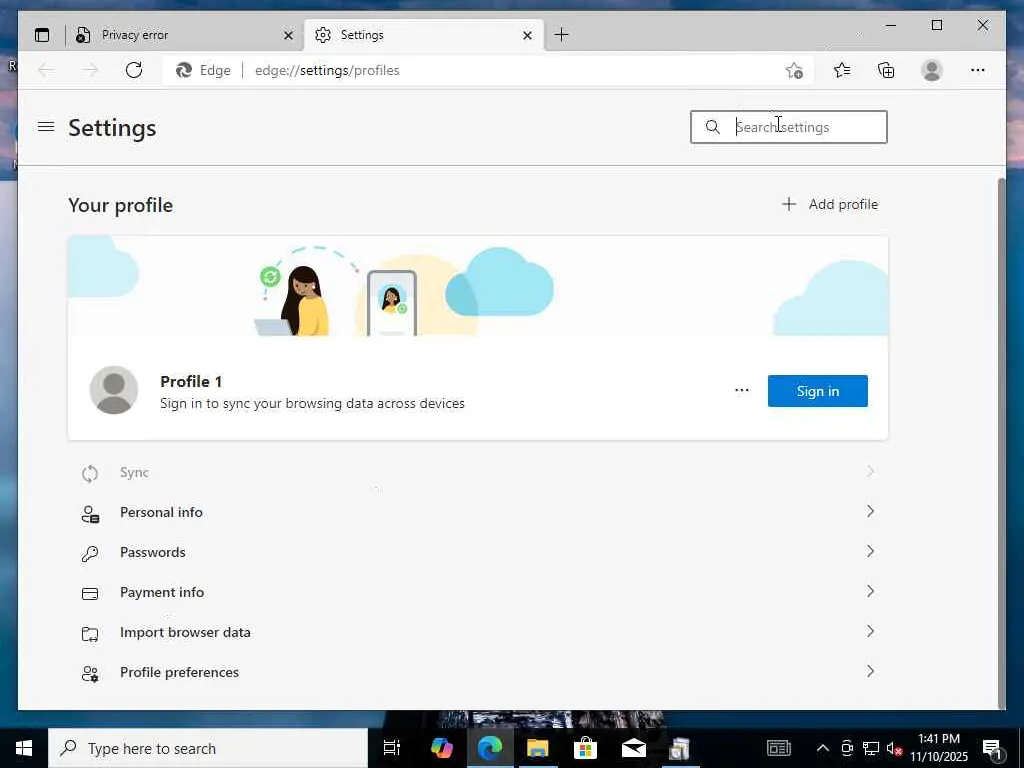Launch Copilot from the taskbar

(442, 748)
